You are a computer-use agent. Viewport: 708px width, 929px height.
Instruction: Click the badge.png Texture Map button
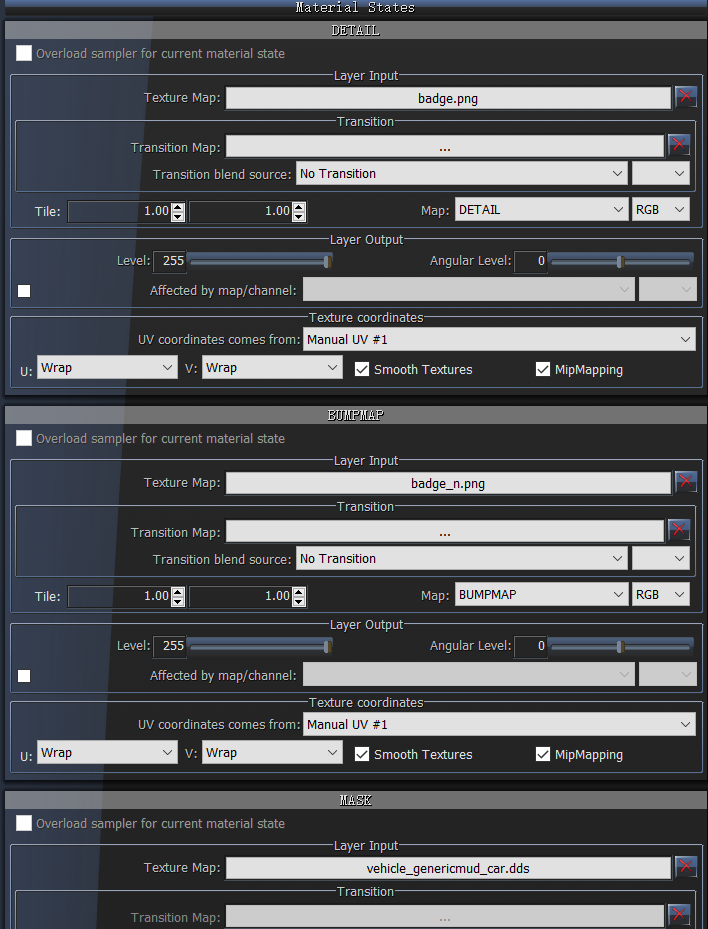(448, 98)
